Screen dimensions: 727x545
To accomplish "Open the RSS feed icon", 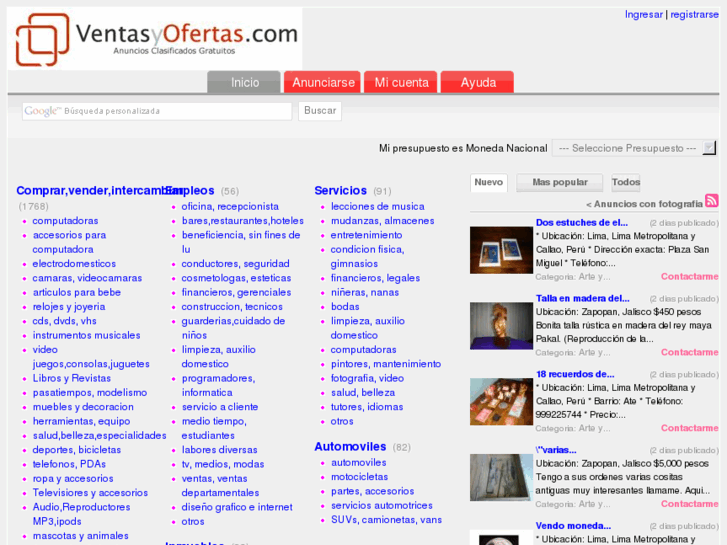I will (x=712, y=201).
